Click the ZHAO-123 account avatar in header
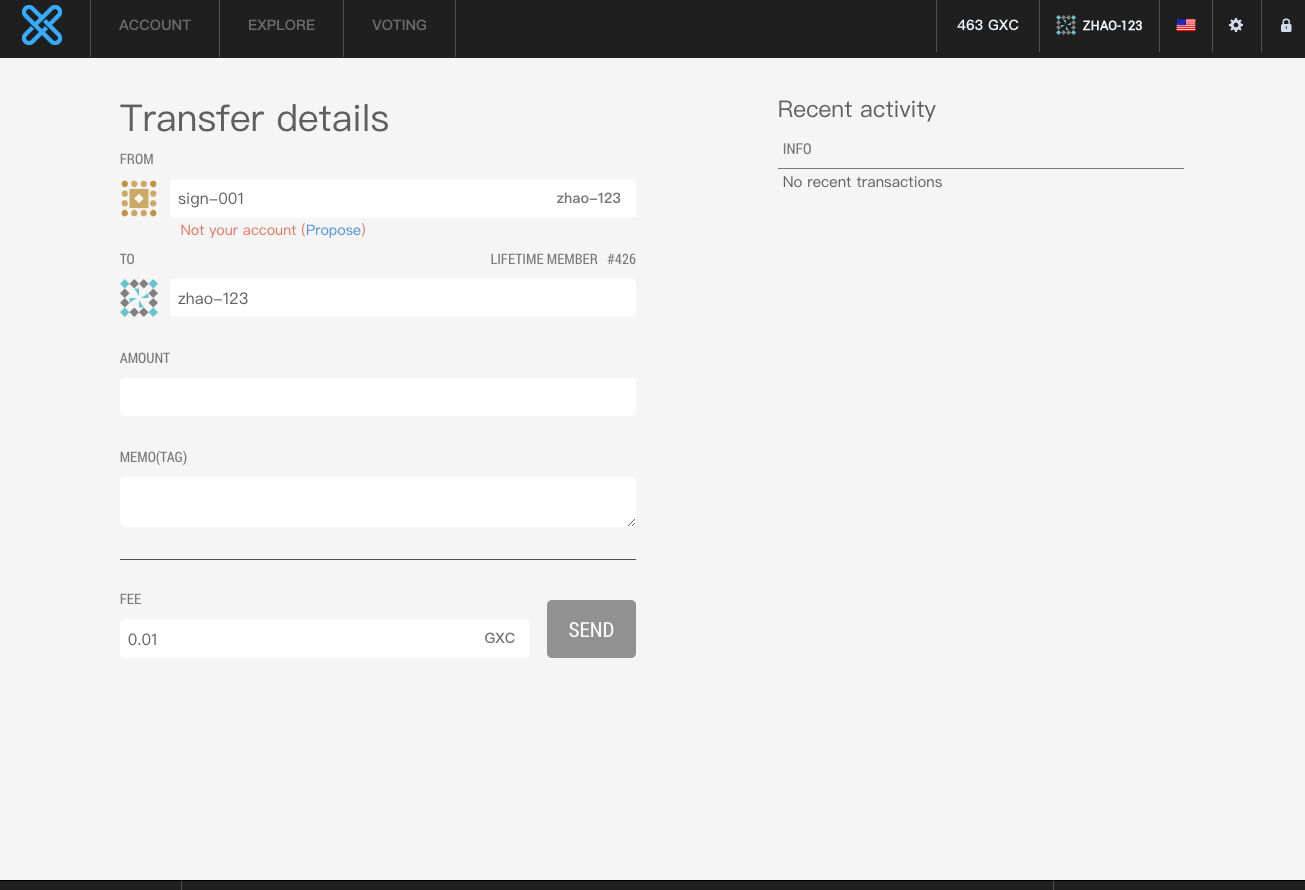 1066,25
